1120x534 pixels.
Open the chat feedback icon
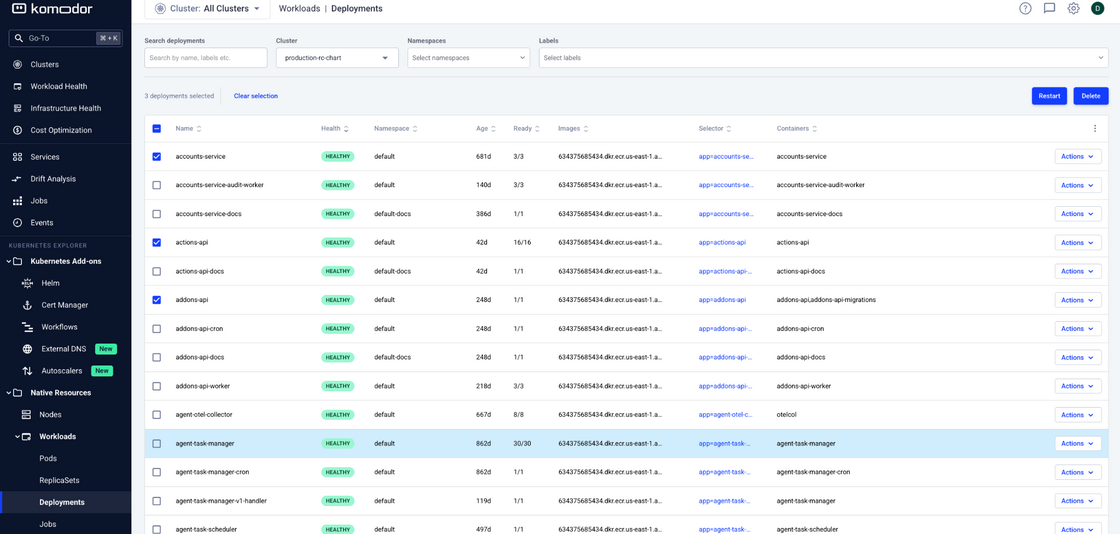[x=1049, y=8]
